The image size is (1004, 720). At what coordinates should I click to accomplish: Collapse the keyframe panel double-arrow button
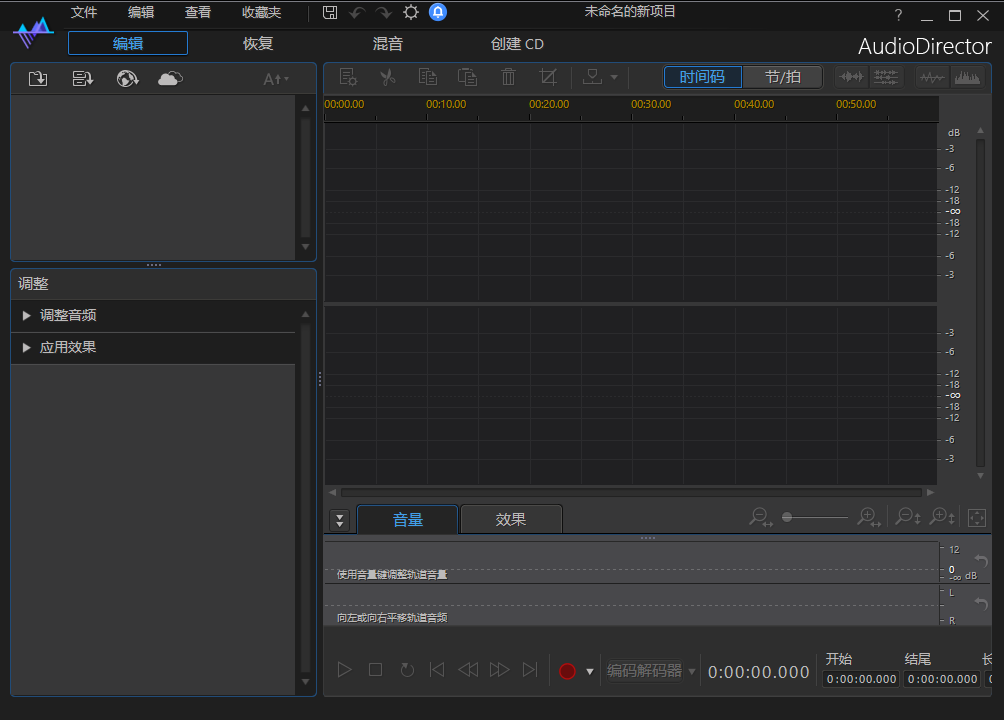coord(339,520)
